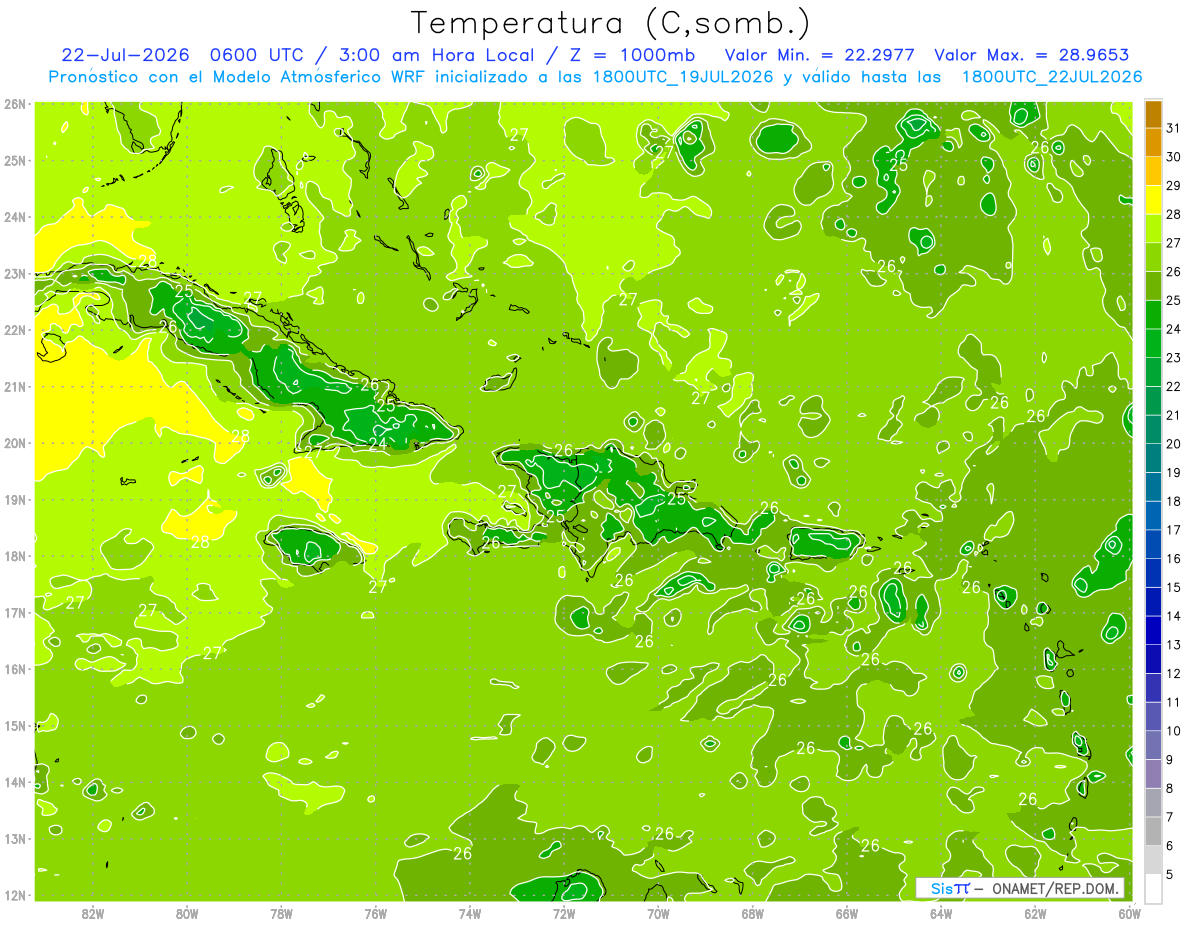Pick the legend swatch between 25 and 26
The image size is (1200, 927).
(x=1153, y=286)
